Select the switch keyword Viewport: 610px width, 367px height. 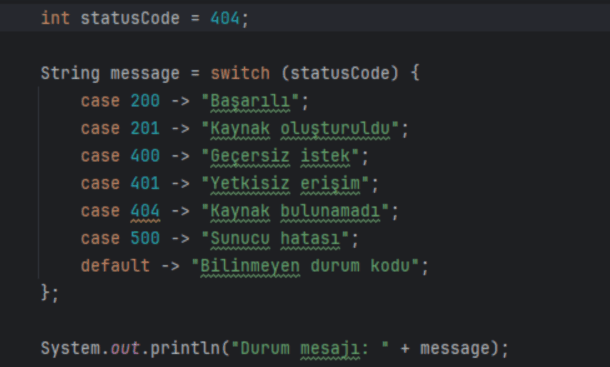[x=240, y=73]
